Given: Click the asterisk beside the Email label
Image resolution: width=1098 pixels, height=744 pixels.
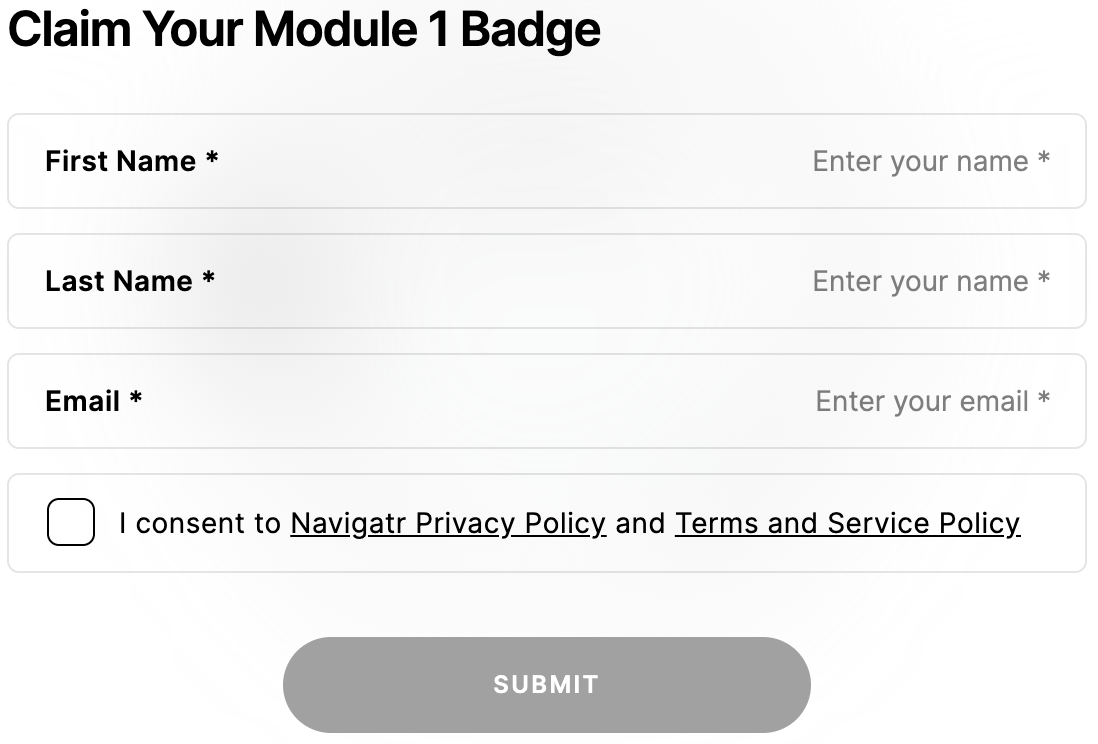Looking at the screenshot, I should point(136,400).
